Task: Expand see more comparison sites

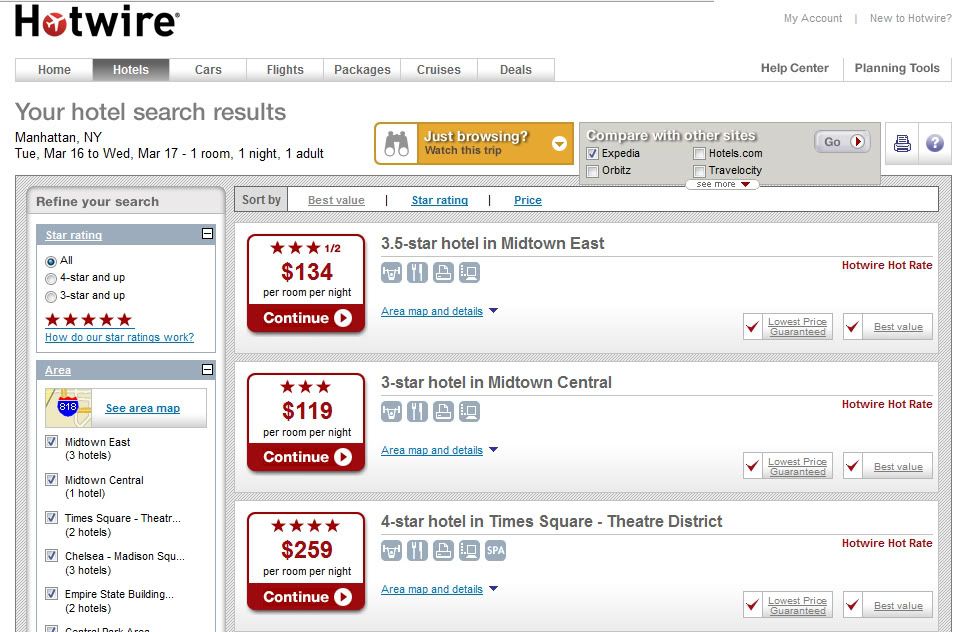Action: click(722, 184)
